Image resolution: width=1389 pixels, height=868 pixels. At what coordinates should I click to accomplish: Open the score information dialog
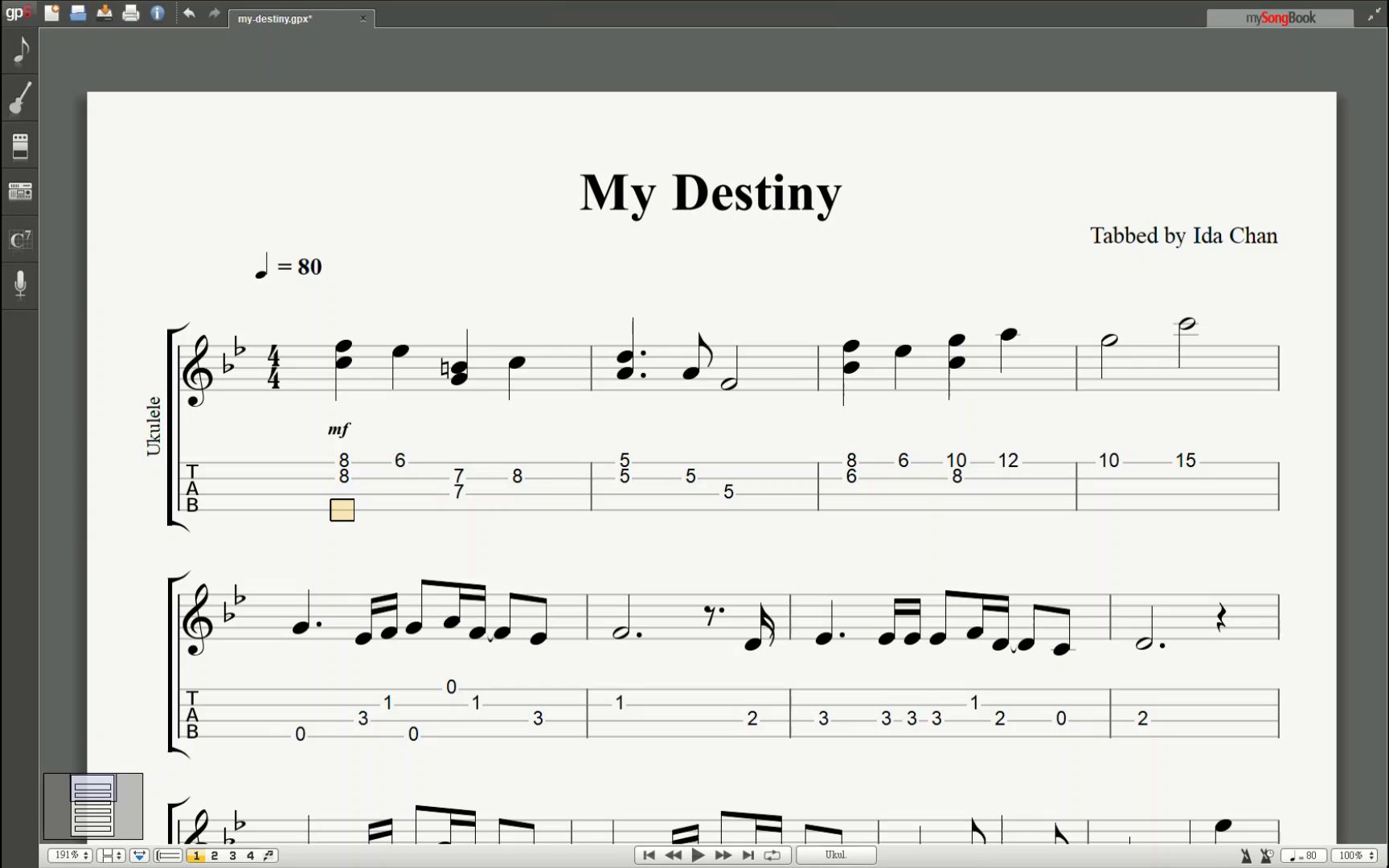click(158, 13)
